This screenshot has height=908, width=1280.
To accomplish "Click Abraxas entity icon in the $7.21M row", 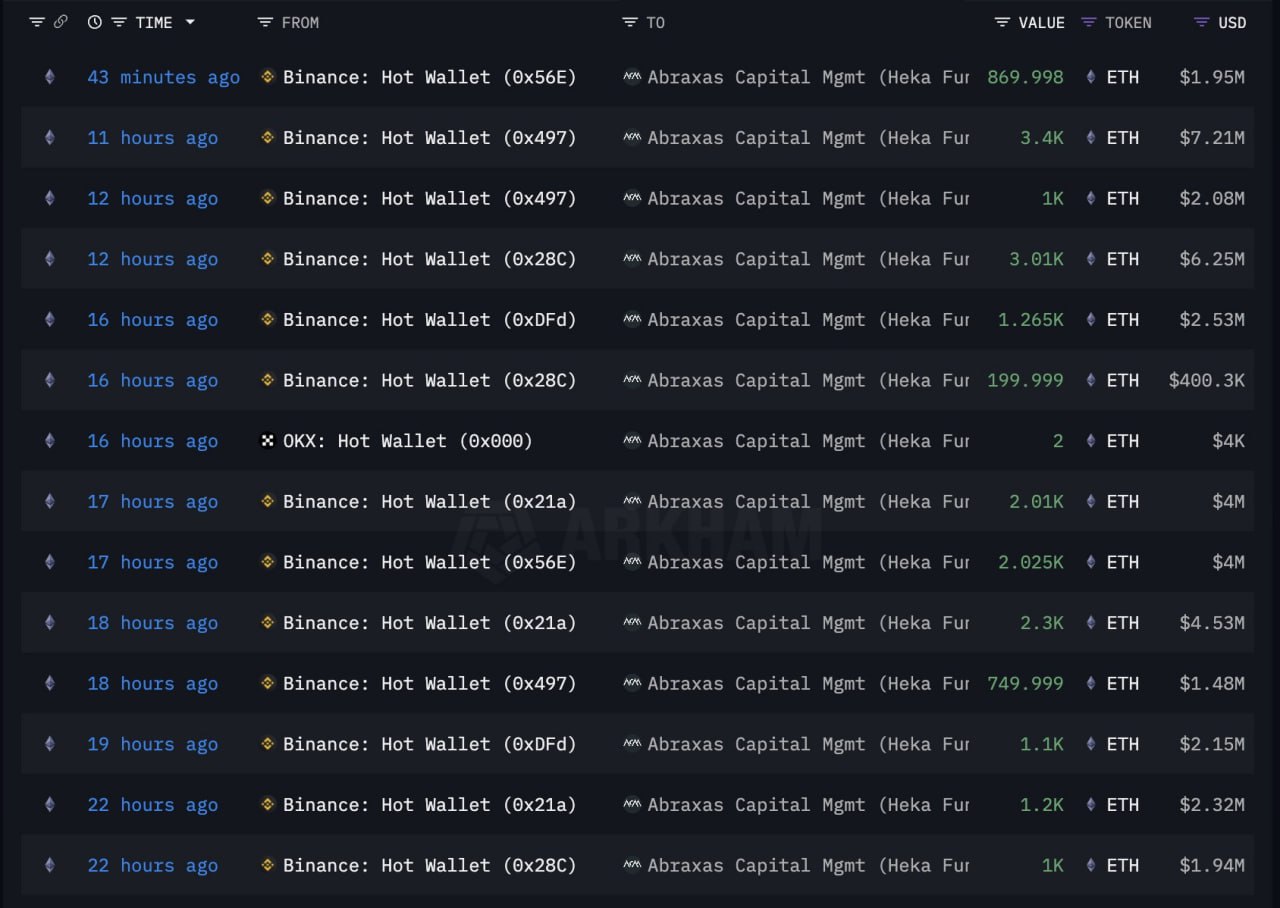I will 632,138.
